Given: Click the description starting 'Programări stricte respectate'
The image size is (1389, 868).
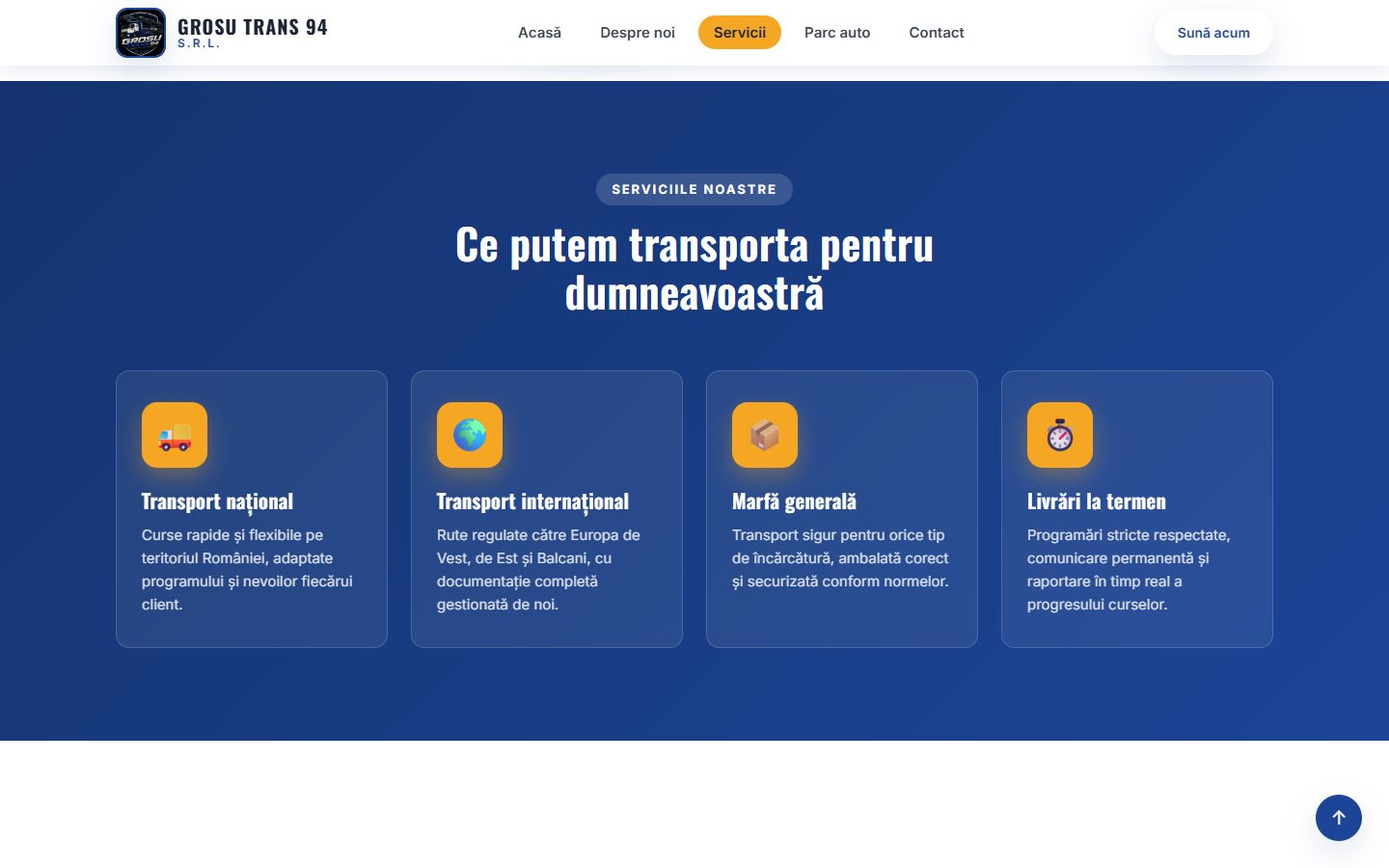Looking at the screenshot, I should pos(1129,570).
